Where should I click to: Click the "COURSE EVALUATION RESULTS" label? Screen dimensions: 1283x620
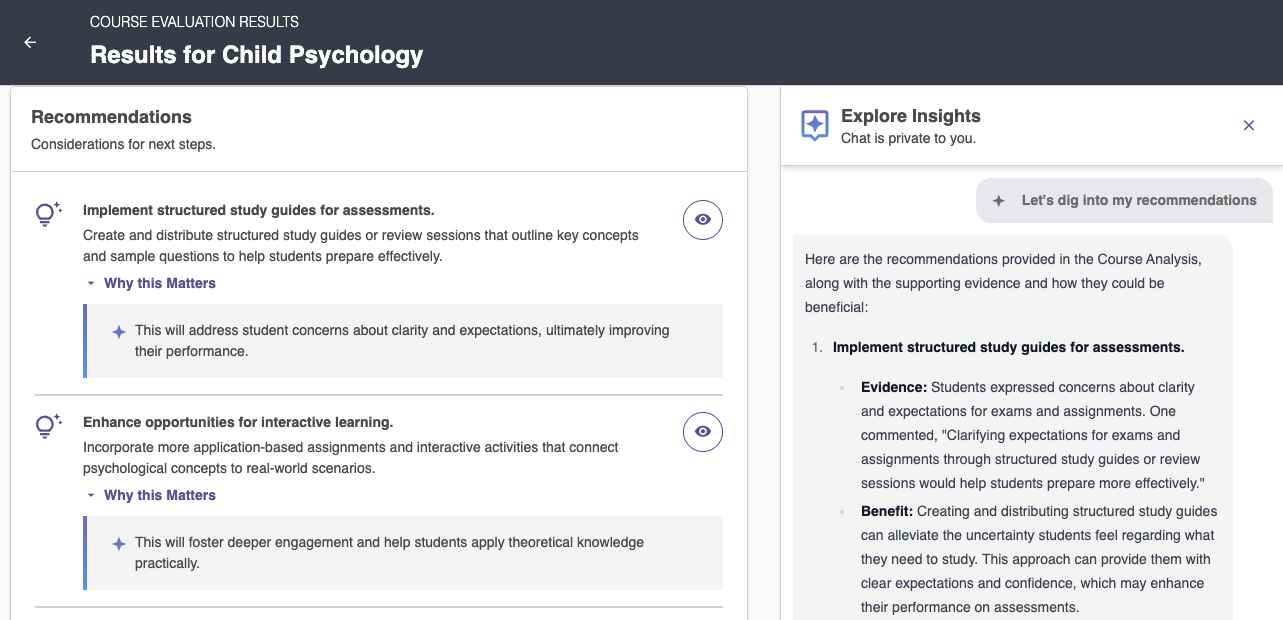[x=194, y=21]
